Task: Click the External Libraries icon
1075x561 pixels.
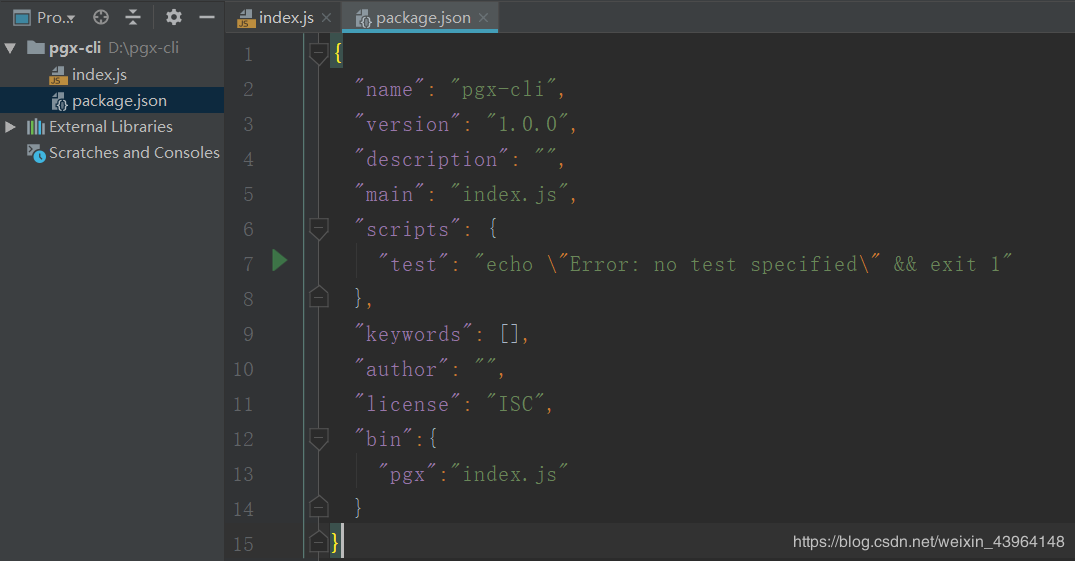Action: click(36, 127)
